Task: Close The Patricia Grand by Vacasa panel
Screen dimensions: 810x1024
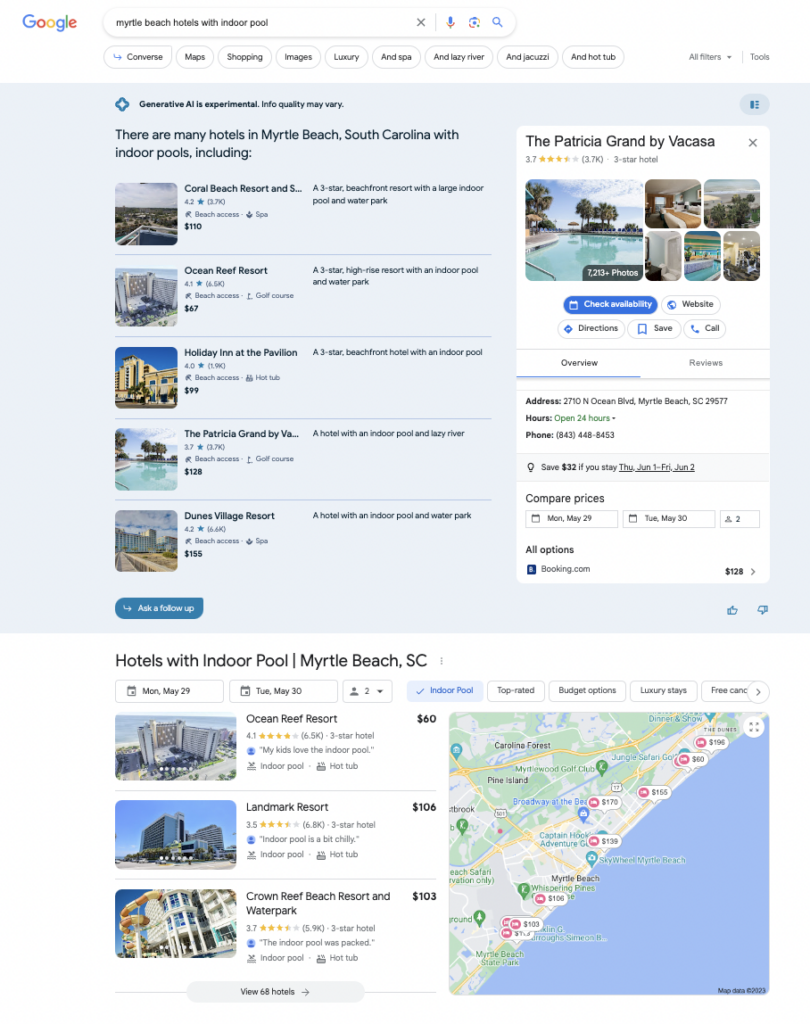Action: coord(753,142)
